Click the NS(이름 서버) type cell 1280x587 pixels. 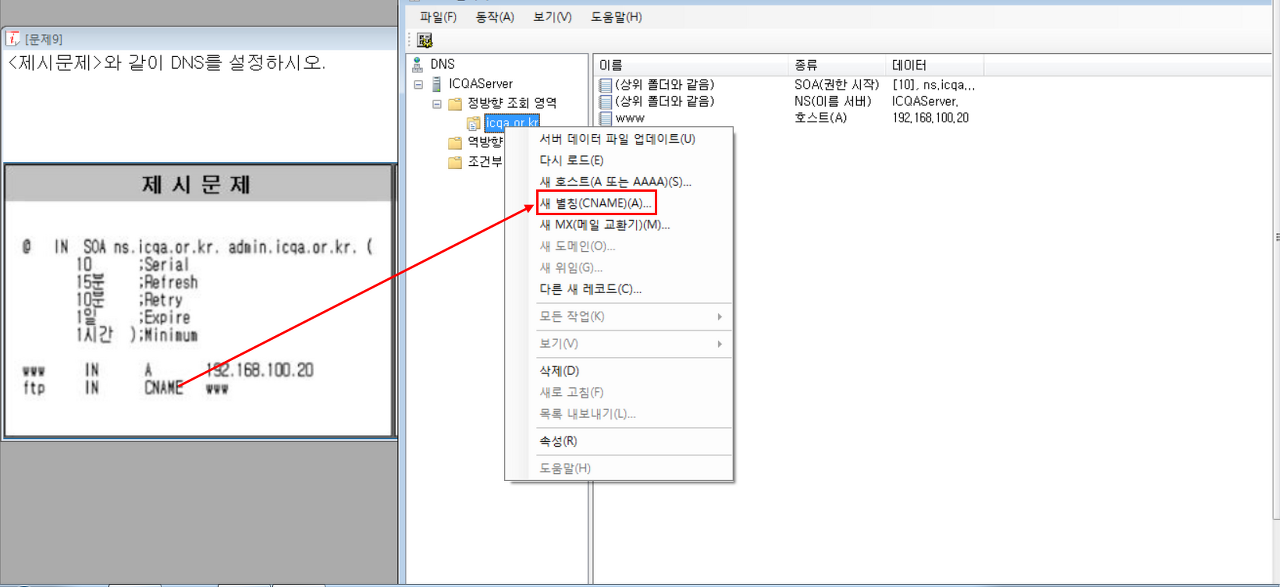pyautogui.click(x=833, y=101)
